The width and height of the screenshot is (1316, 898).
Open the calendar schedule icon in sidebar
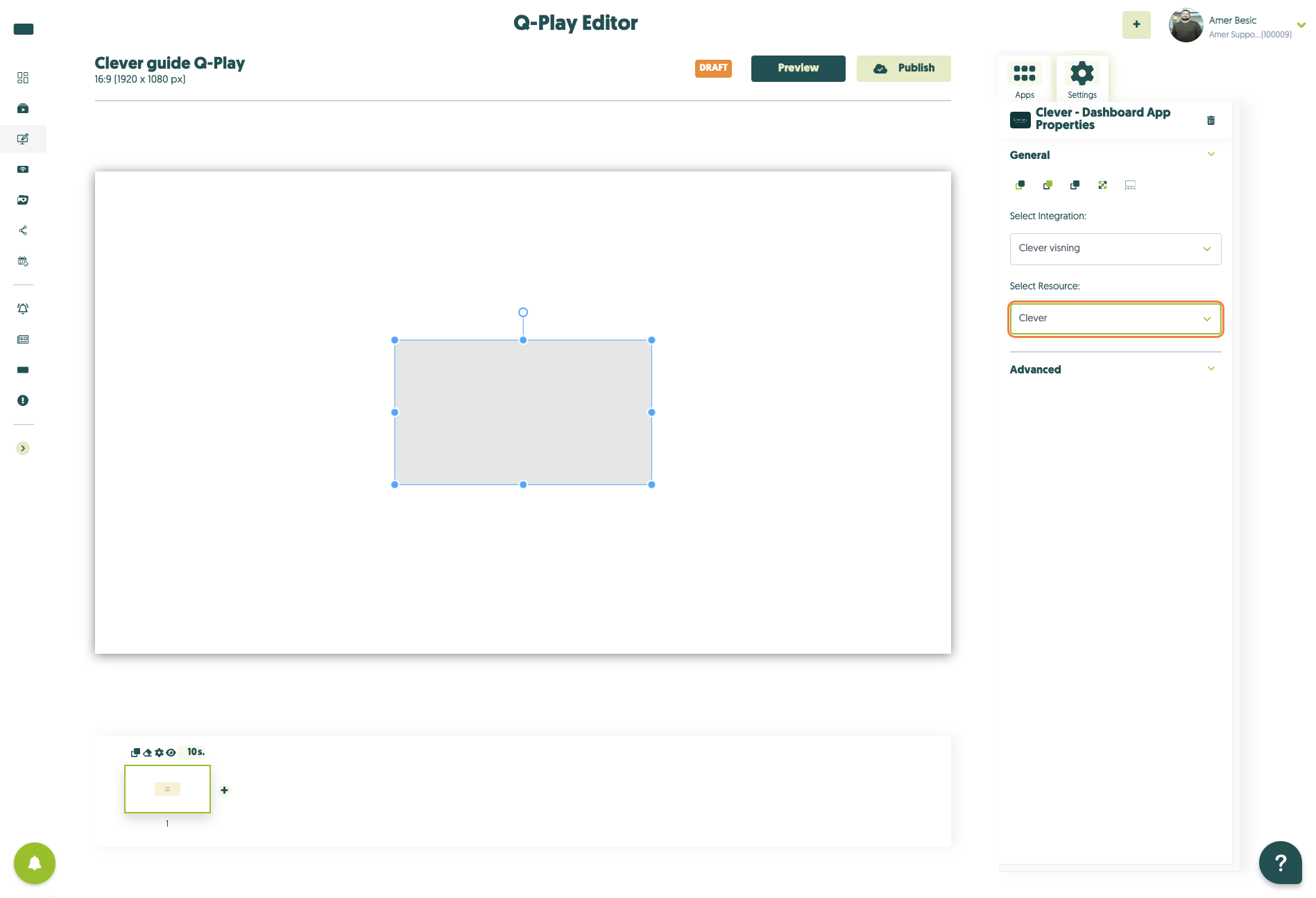coord(23,262)
